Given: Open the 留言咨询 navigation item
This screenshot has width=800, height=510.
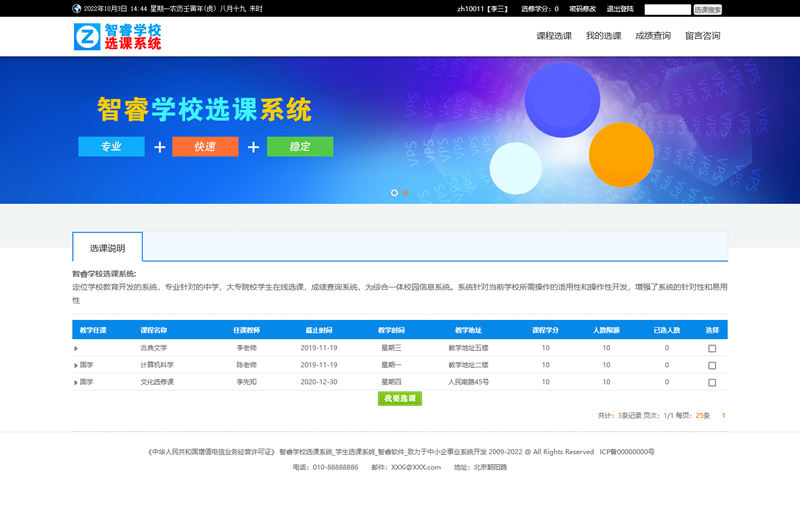Looking at the screenshot, I should [x=702, y=36].
